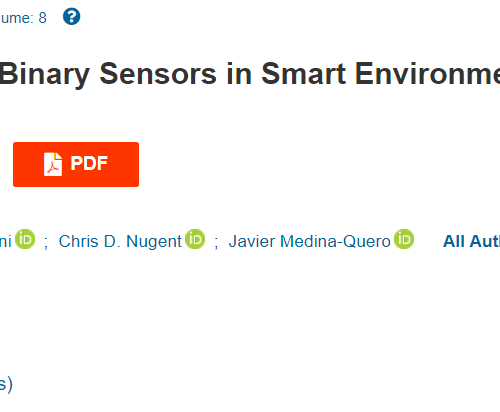Screen dimensions: 500x412
Task: Click the word 'Binary' in the title
Action: (44, 75)
